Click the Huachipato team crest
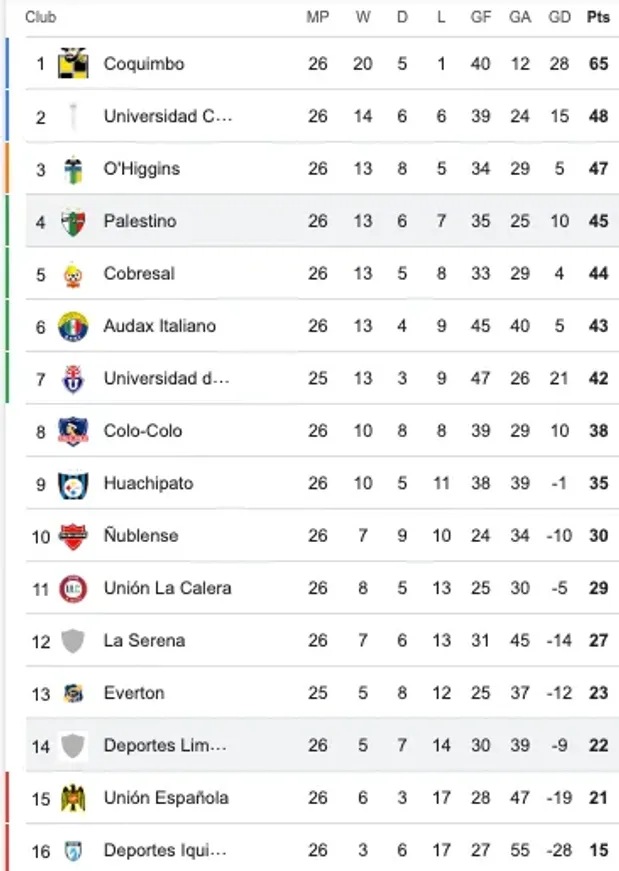 (73, 483)
